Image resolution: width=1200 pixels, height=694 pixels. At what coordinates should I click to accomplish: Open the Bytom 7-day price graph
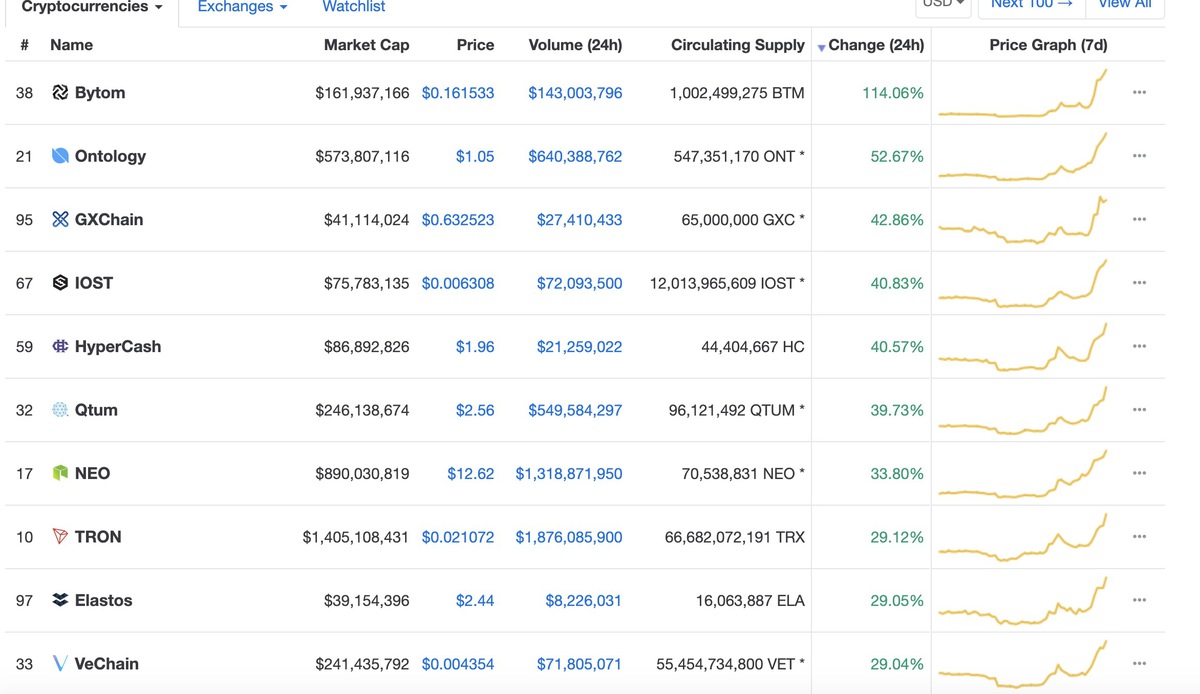(x=1023, y=93)
